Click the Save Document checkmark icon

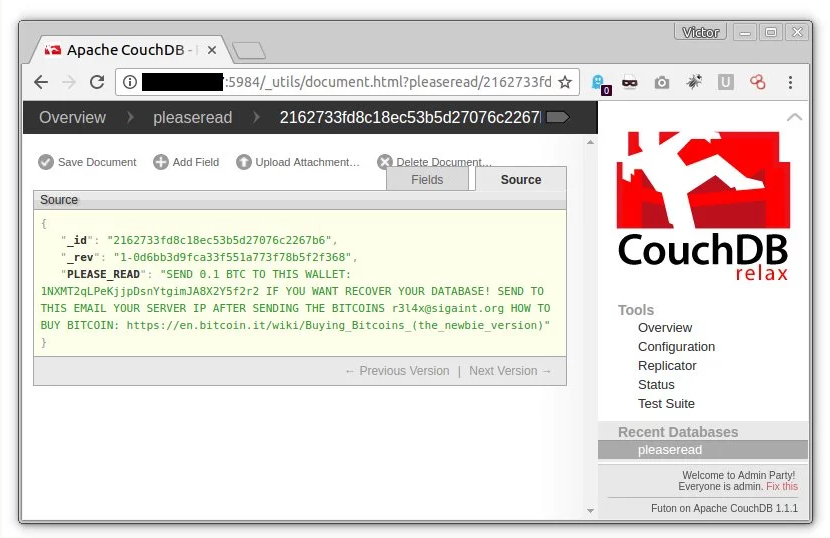tap(46, 162)
